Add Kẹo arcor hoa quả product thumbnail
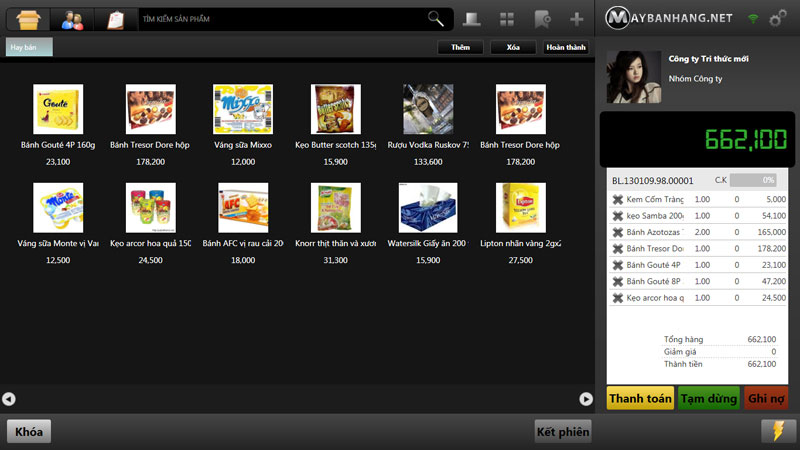This screenshot has width=800, height=450. click(151, 208)
